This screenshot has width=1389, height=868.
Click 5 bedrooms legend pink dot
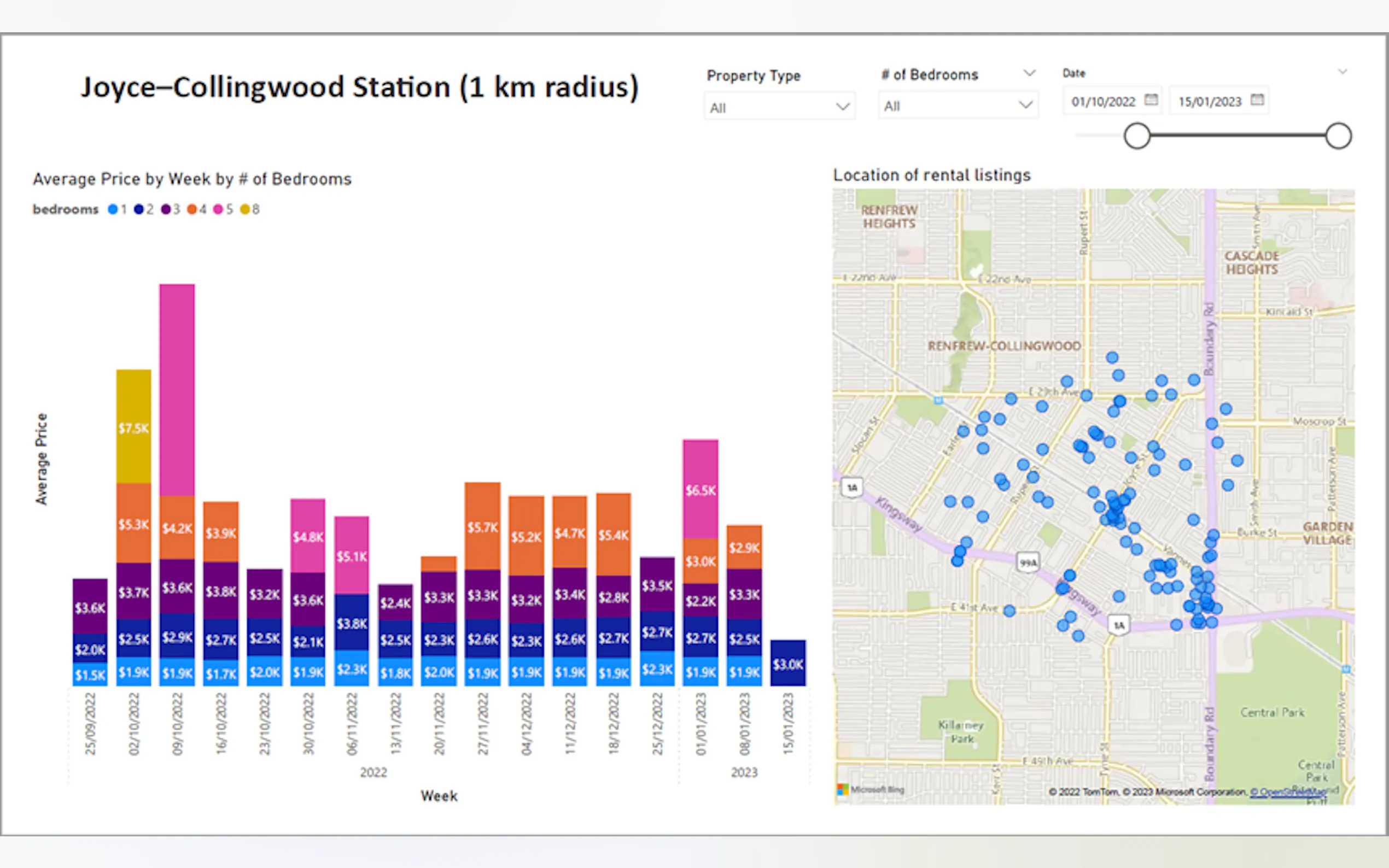coord(218,209)
